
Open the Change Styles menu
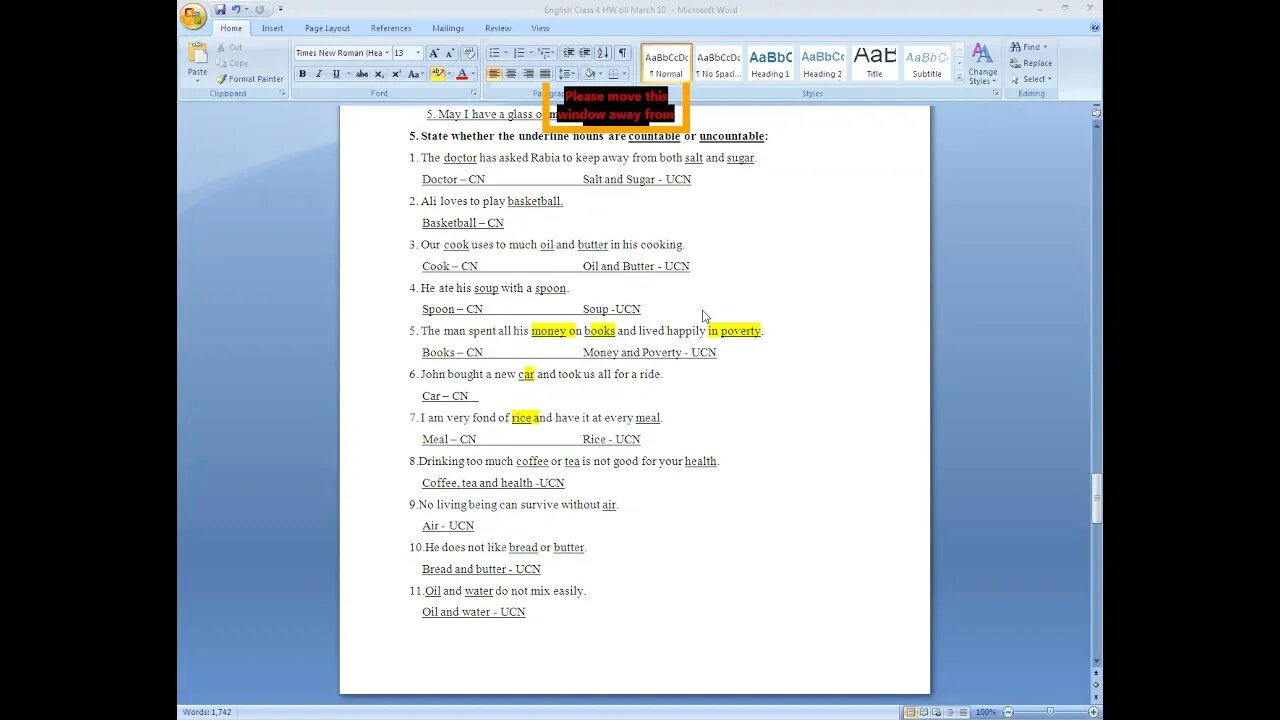click(x=983, y=63)
